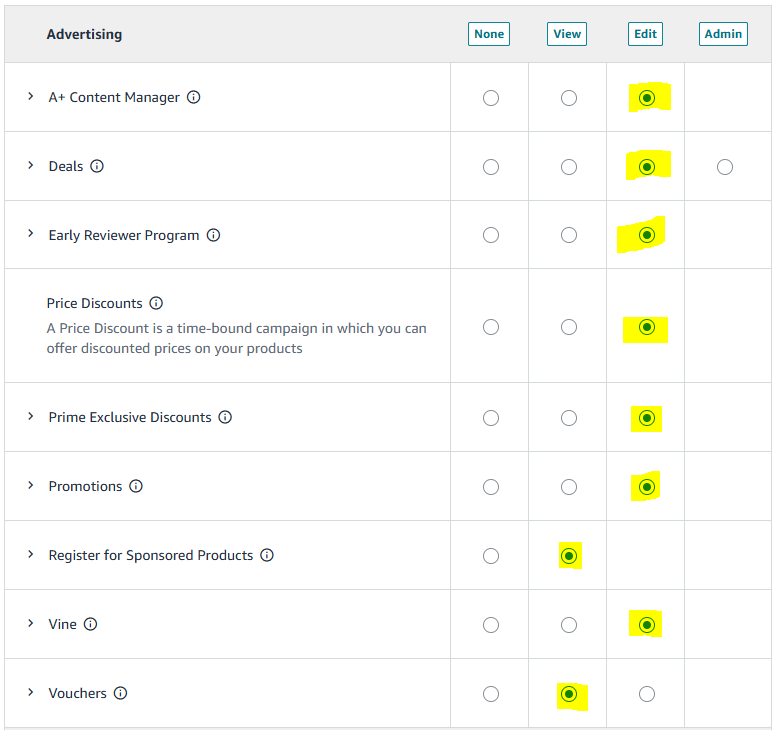Click info icon beside Deals
The height and width of the screenshot is (730, 777).
tap(97, 166)
